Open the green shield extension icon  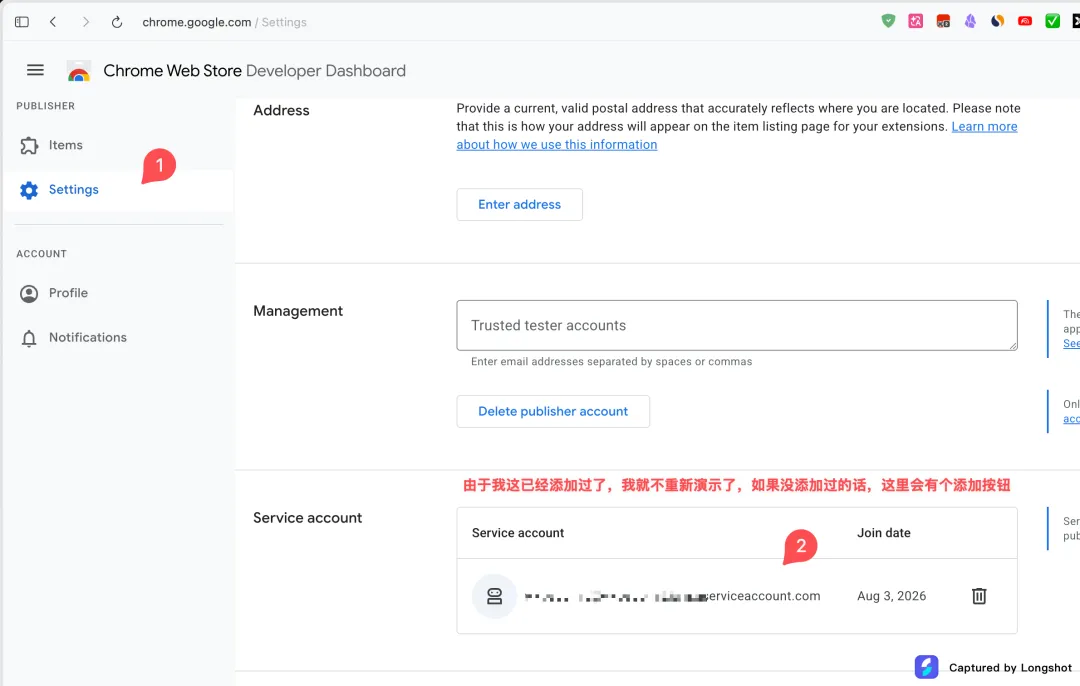click(x=889, y=21)
